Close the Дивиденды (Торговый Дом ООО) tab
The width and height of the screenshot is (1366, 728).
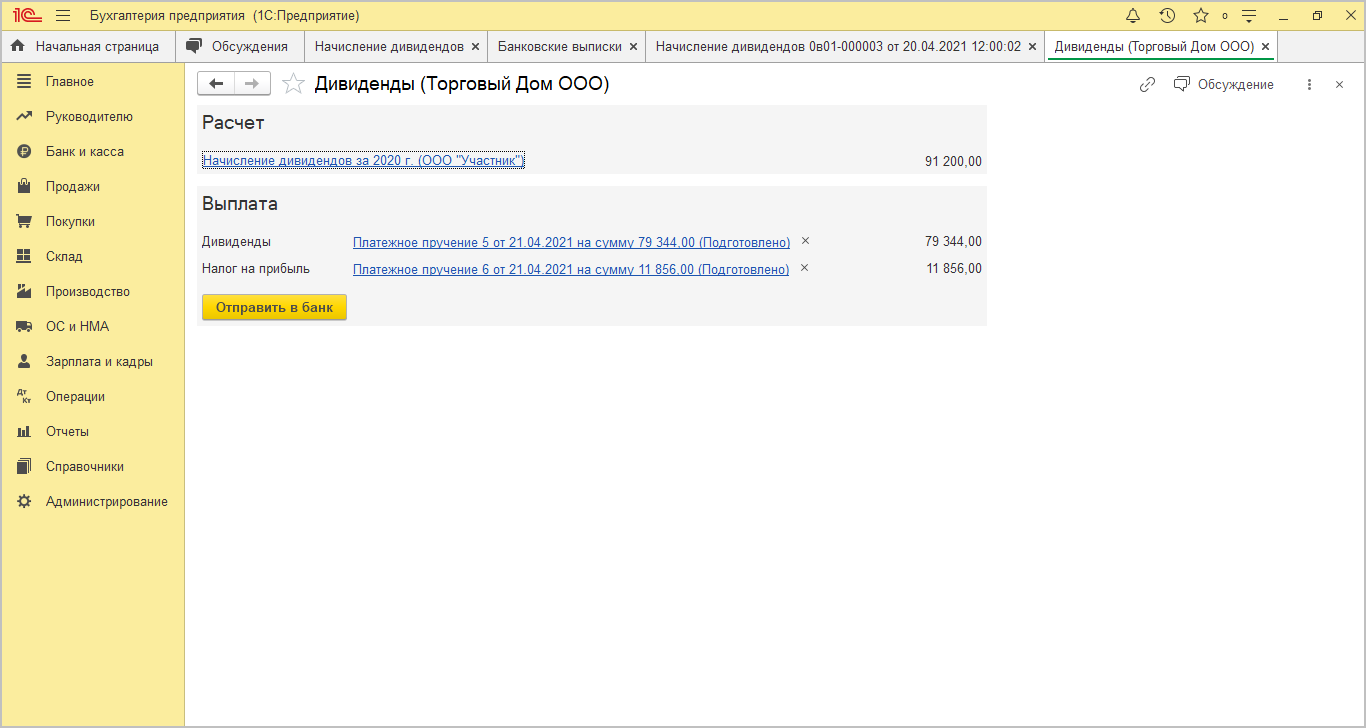[x=1265, y=47]
